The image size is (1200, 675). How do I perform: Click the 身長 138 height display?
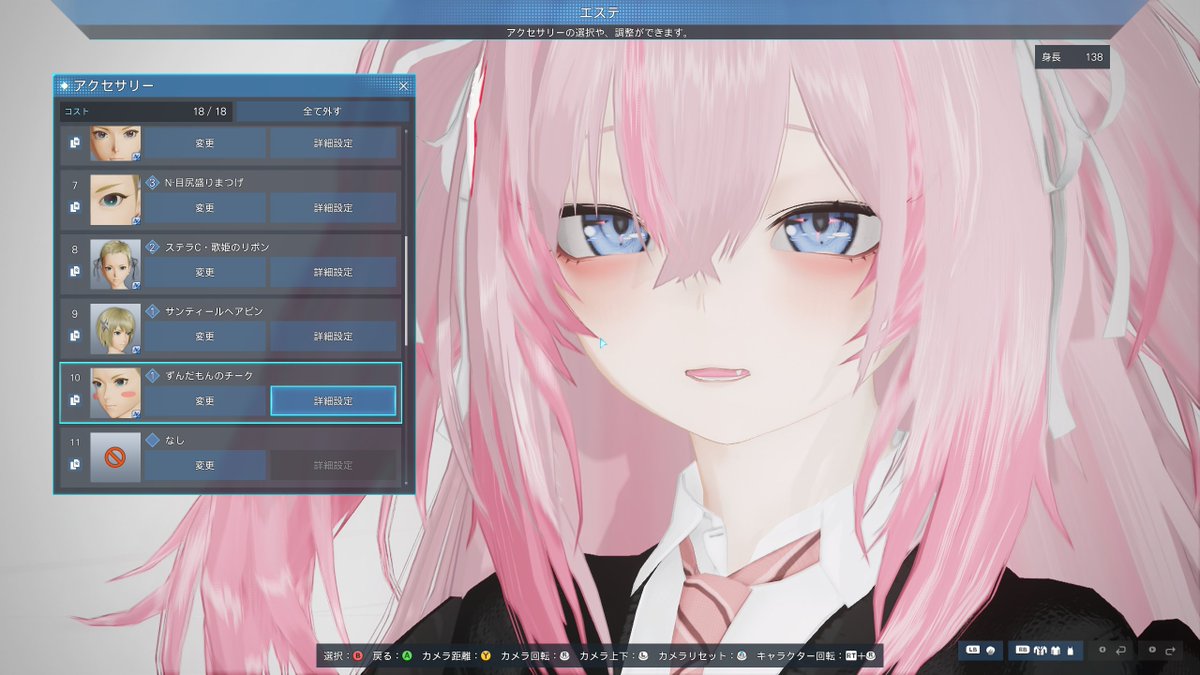pos(1073,57)
